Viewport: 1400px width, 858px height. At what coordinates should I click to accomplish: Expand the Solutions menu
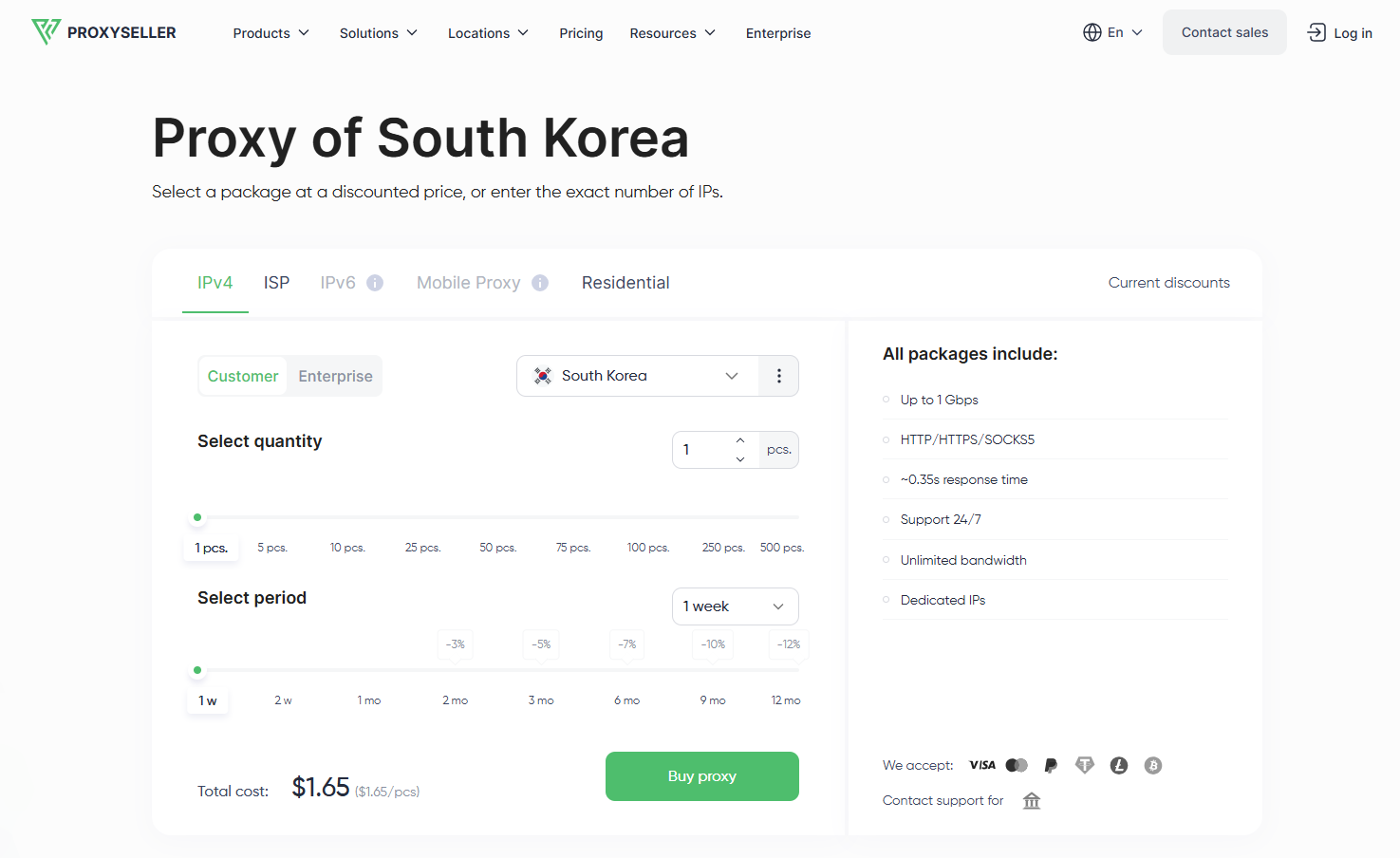[x=379, y=33]
